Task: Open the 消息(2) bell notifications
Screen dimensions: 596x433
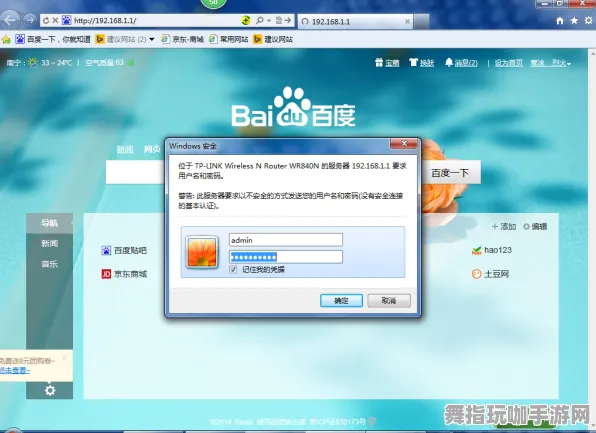Action: click(461, 62)
